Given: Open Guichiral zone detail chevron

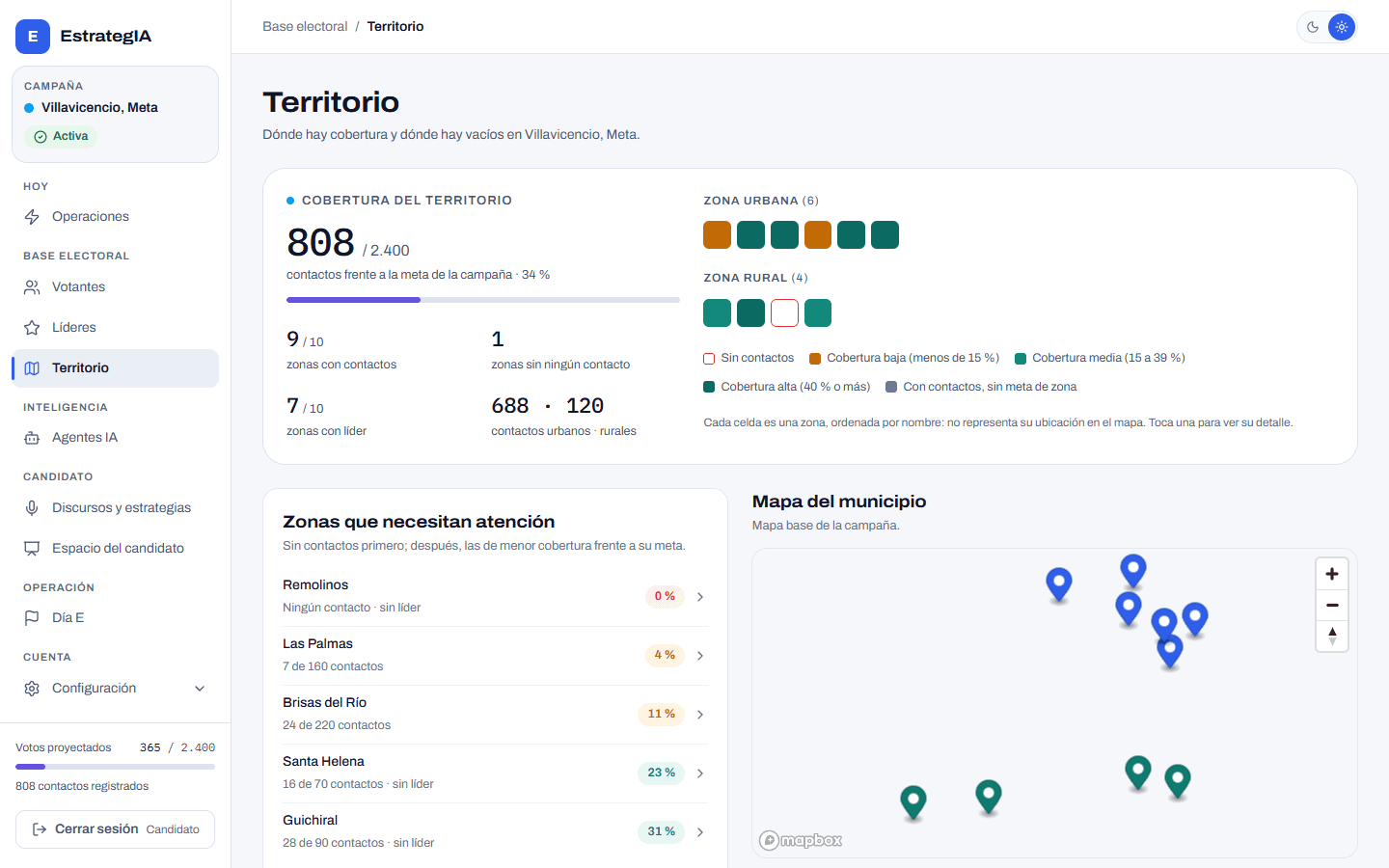Looking at the screenshot, I should click(x=700, y=832).
